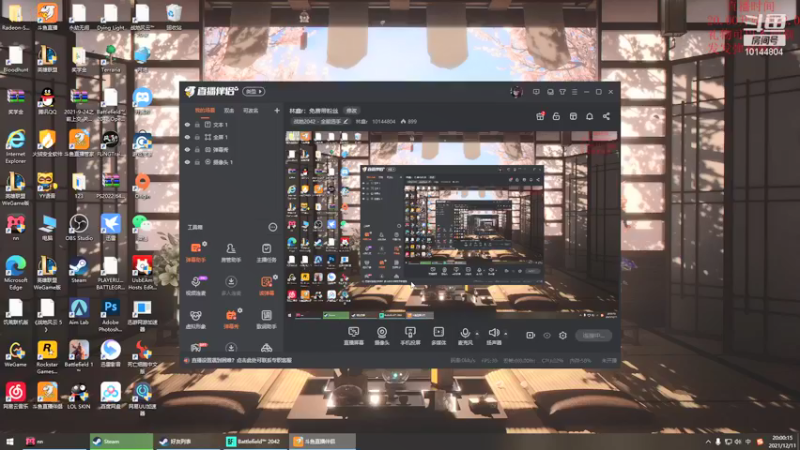Toggle visibility eye for 全屏 1 layer
This screenshot has height=450, width=800.
187,137
